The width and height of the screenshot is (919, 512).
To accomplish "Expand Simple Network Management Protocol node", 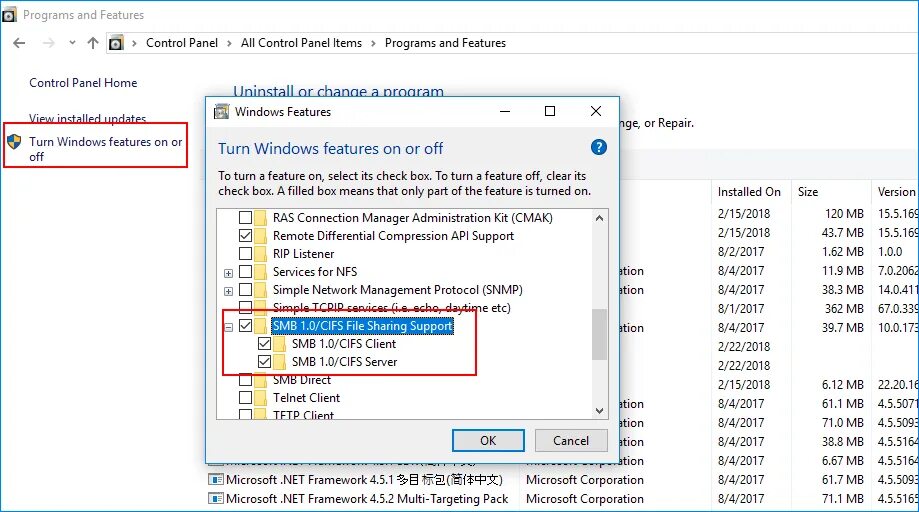I will pyautogui.click(x=229, y=291).
